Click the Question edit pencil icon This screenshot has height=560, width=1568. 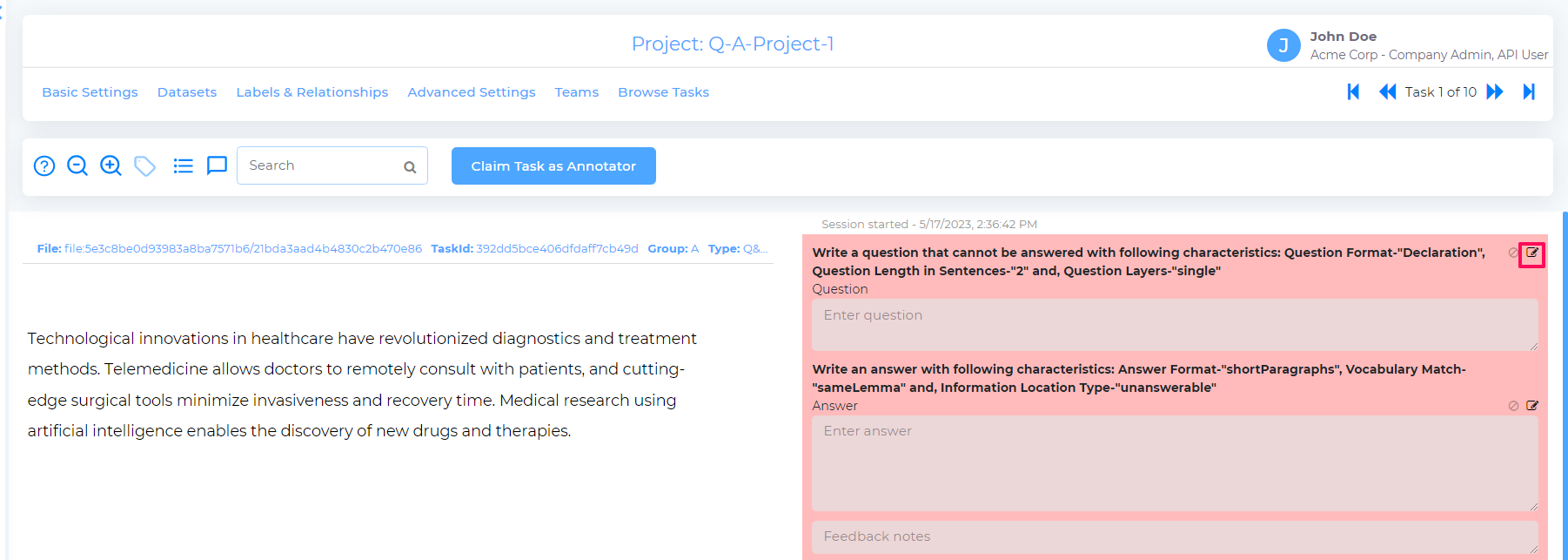point(1532,253)
